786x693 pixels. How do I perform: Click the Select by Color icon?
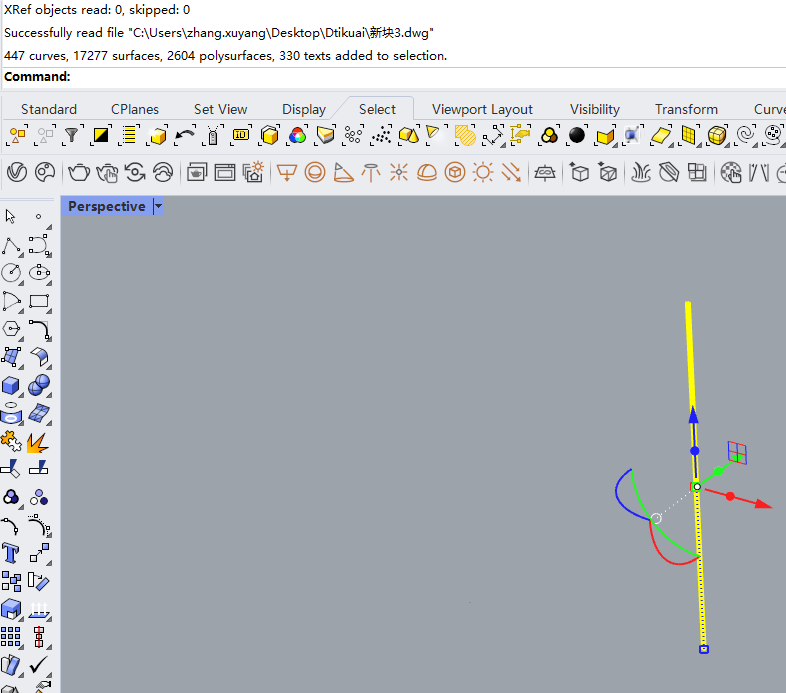point(297,135)
